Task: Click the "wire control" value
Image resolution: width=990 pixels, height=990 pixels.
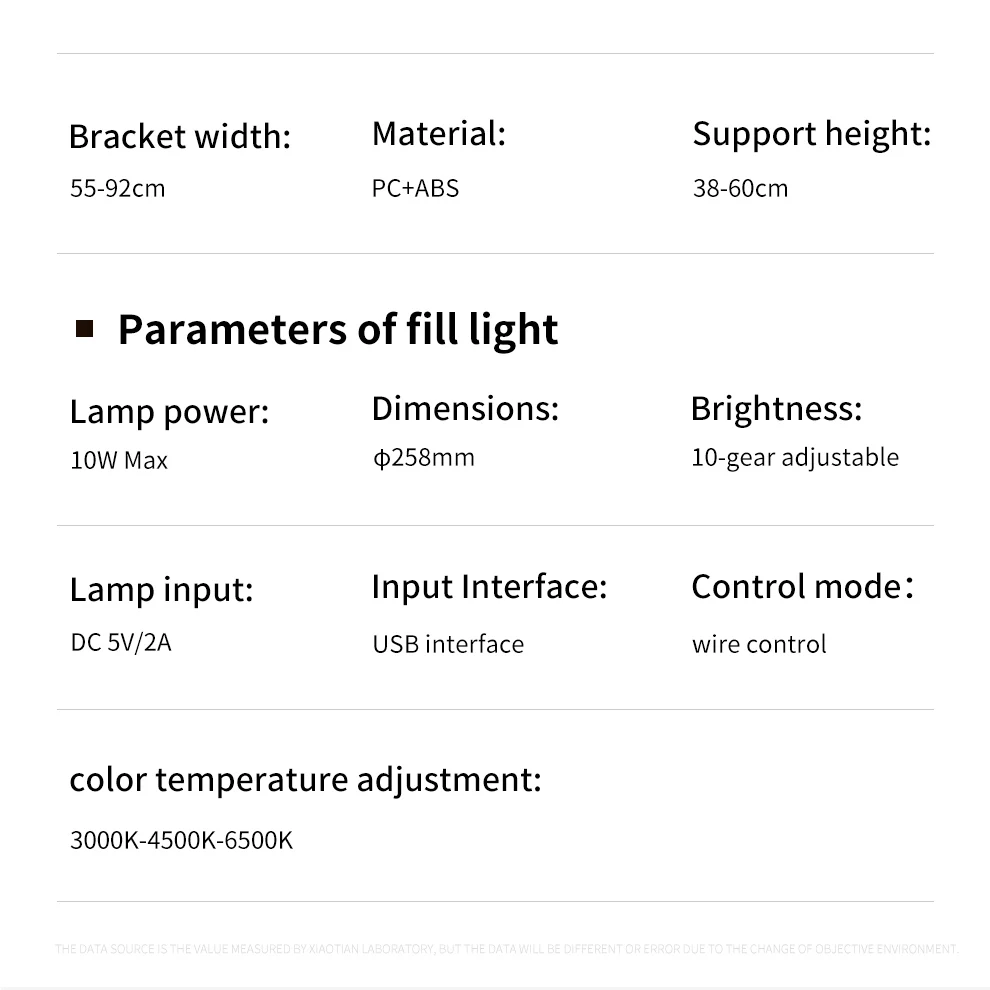Action: coord(759,644)
